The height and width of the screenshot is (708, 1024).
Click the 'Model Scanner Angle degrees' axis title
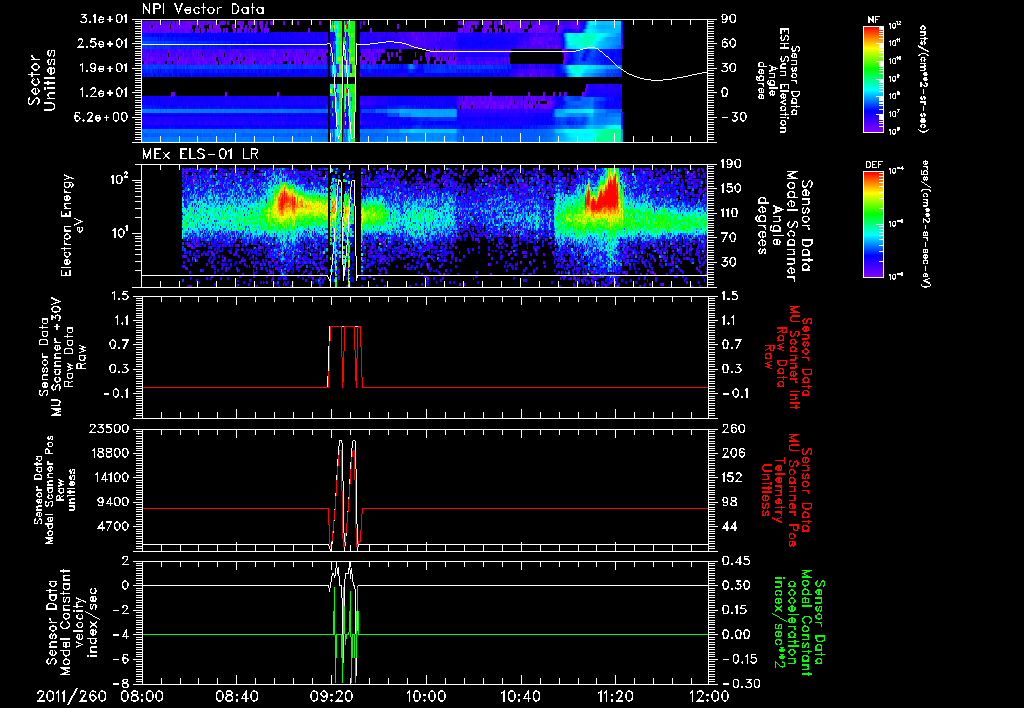coord(784,225)
